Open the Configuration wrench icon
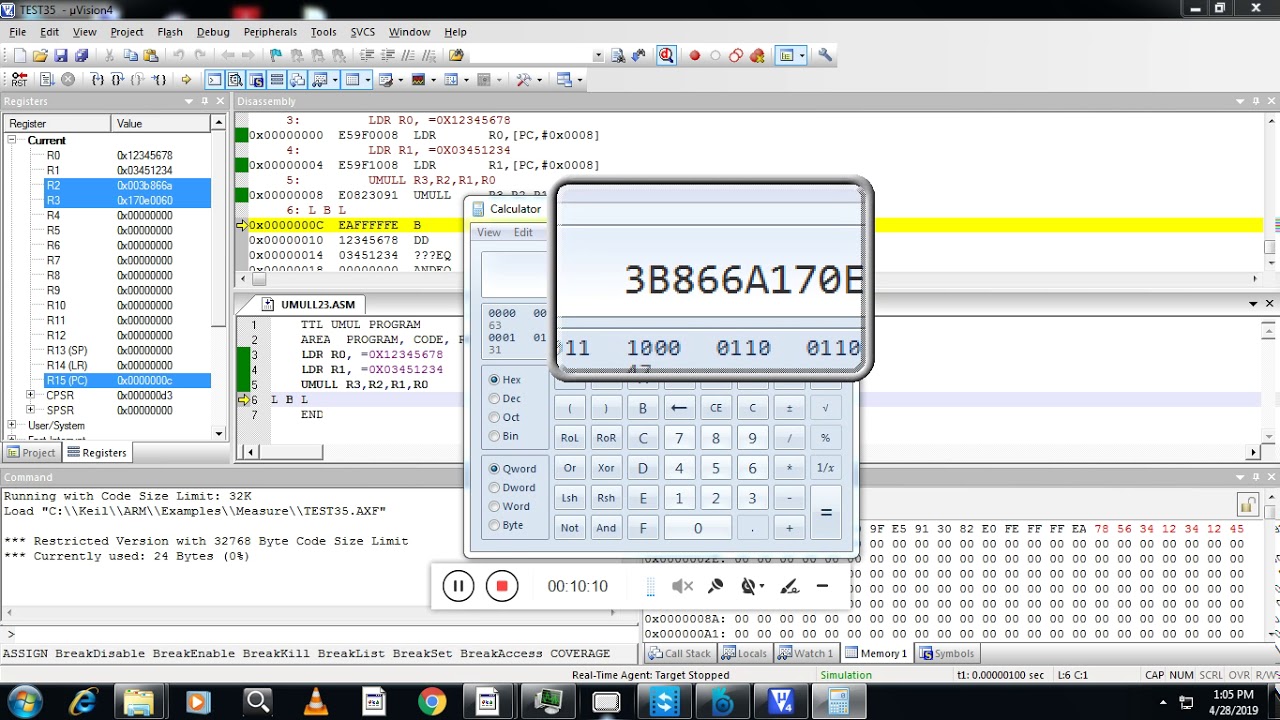This screenshot has height=720, width=1280. [825, 56]
